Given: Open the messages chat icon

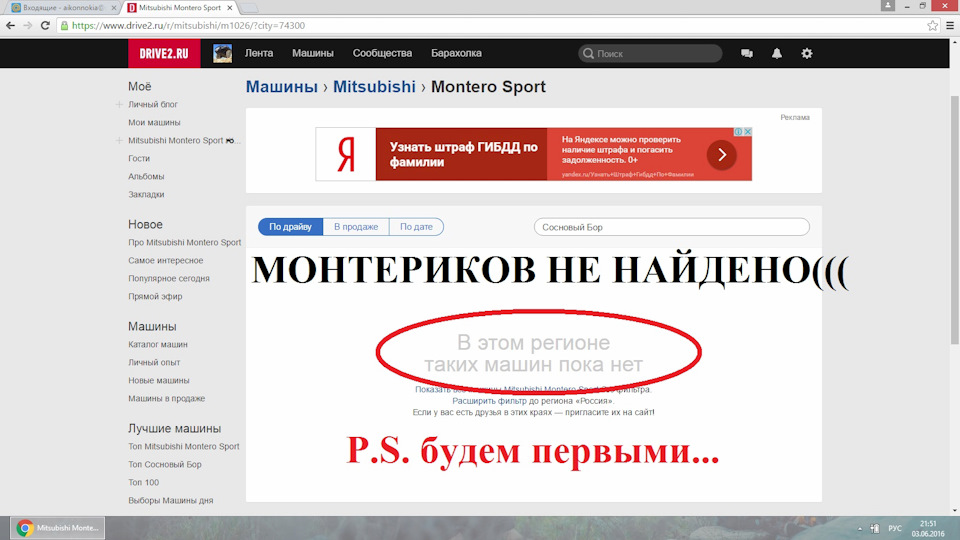Looking at the screenshot, I should click(x=746, y=53).
